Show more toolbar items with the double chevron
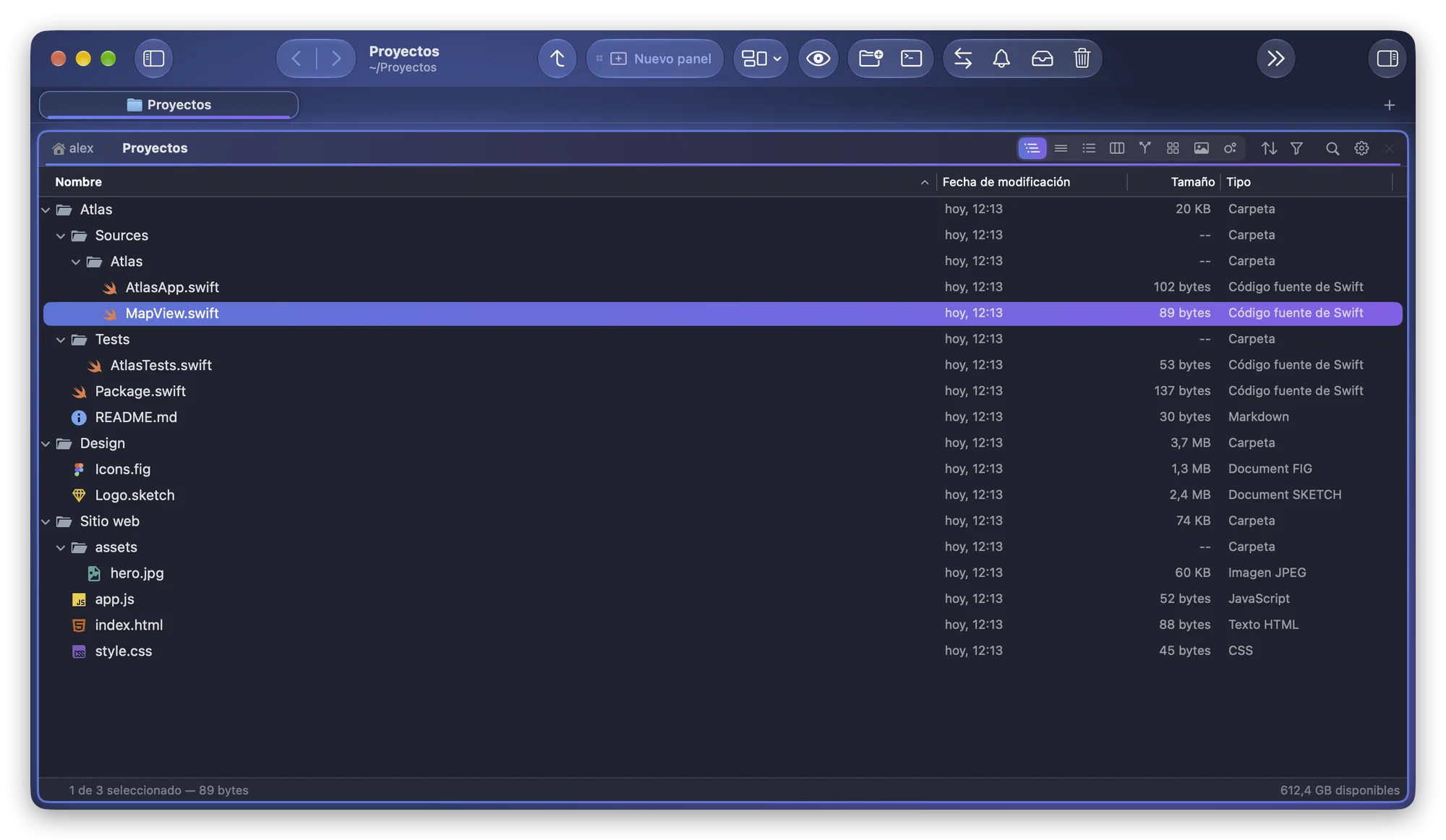Screen dimensions: 1446x840 coord(1275,59)
